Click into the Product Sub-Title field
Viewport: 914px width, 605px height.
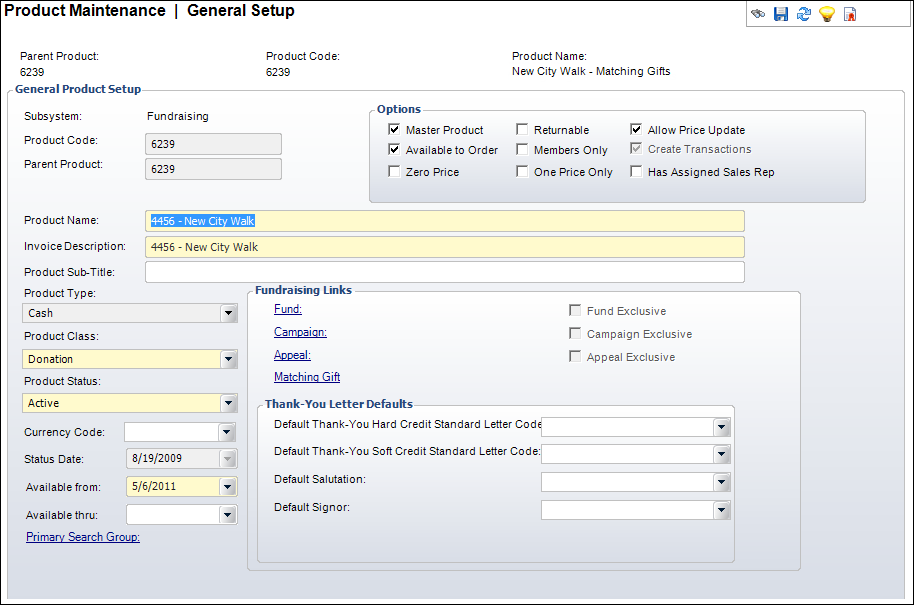pyautogui.click(x=444, y=272)
